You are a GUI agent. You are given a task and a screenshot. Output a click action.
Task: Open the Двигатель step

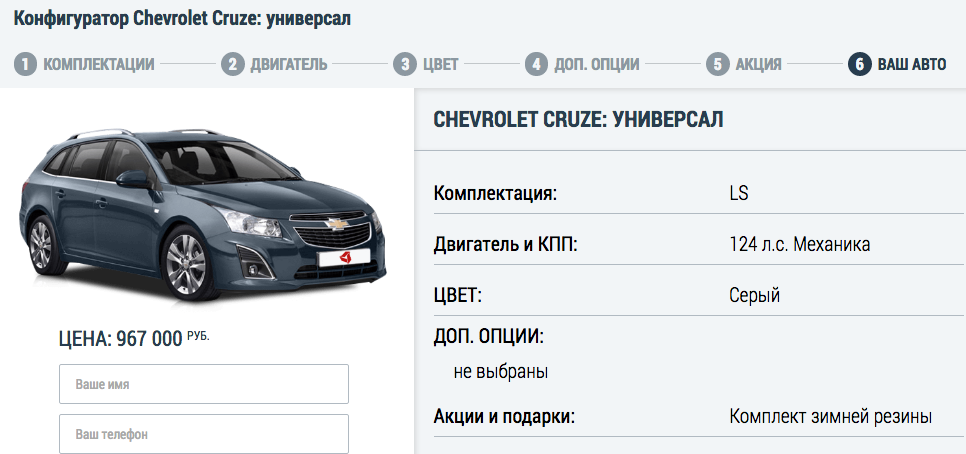click(x=289, y=64)
